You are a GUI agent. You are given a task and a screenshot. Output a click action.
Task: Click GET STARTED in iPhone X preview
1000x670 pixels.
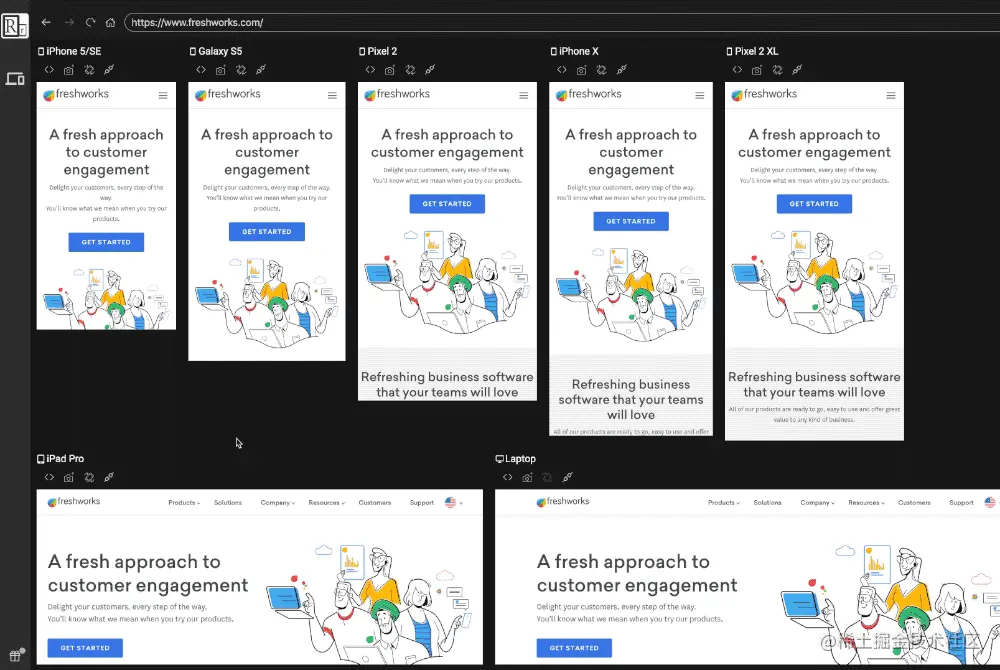point(631,221)
